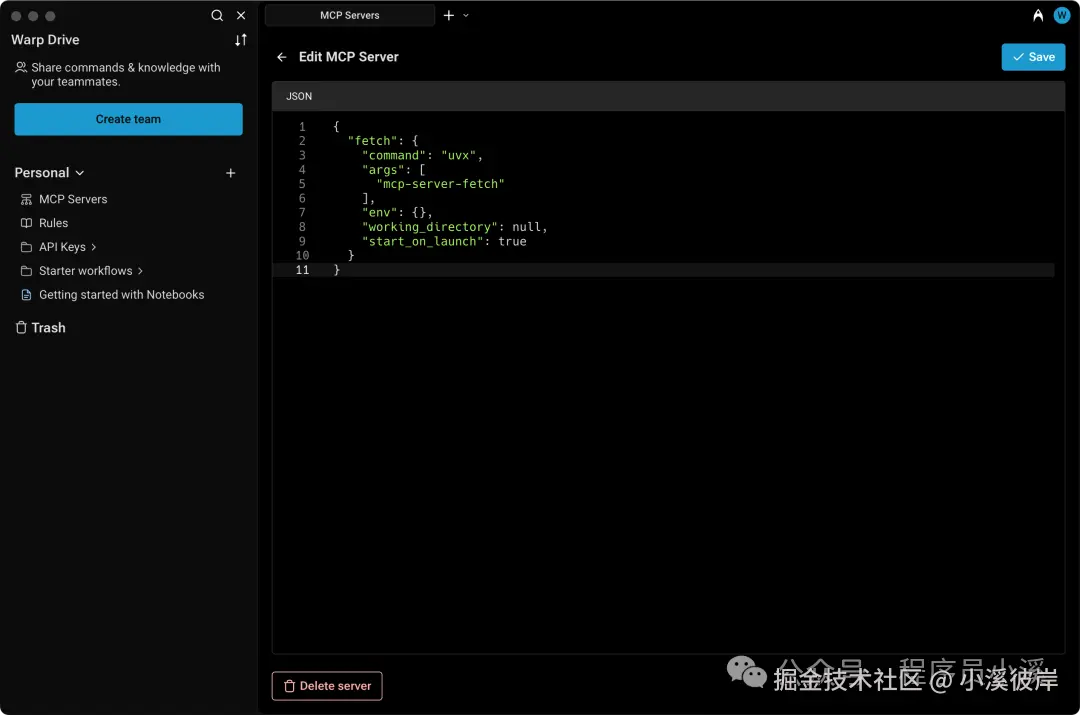The height and width of the screenshot is (715, 1080).
Task: Select the API Keys label
Action: (62, 247)
